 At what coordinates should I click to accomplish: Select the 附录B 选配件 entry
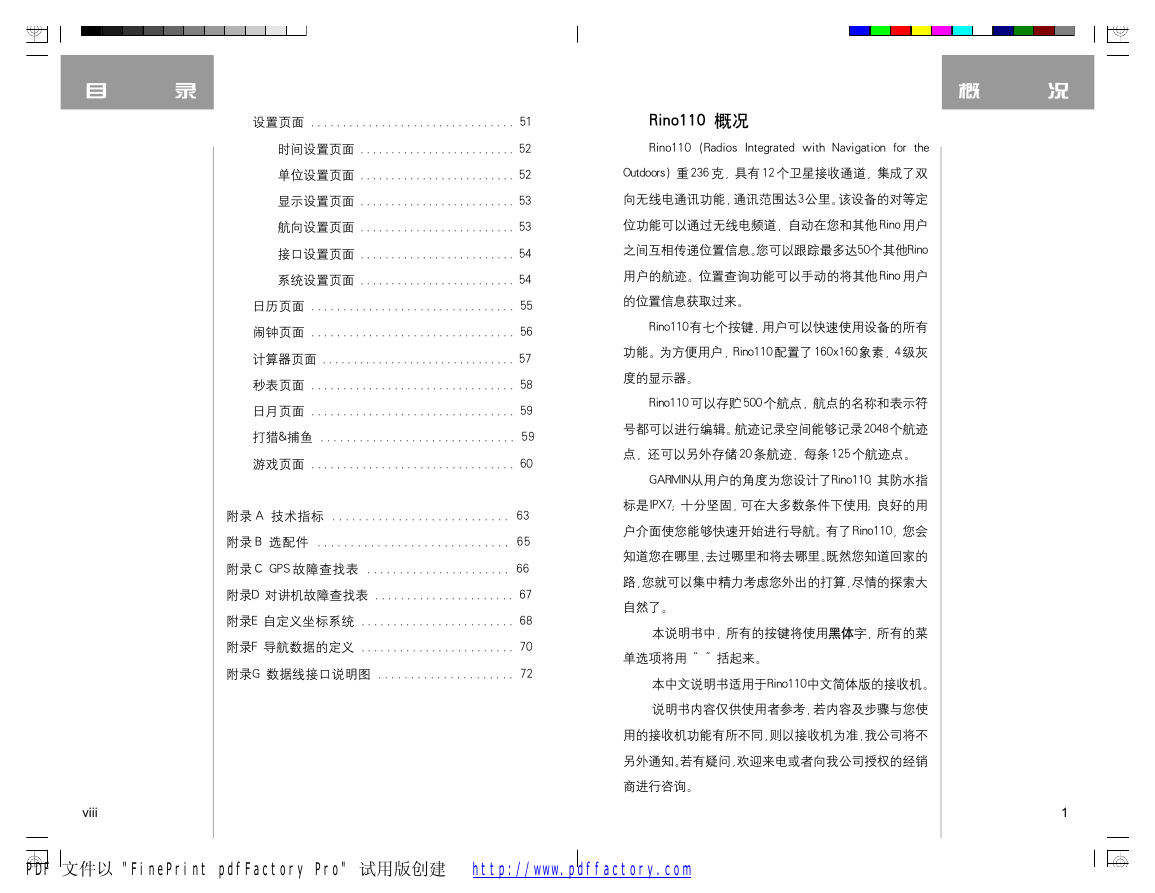pyautogui.click(x=378, y=542)
